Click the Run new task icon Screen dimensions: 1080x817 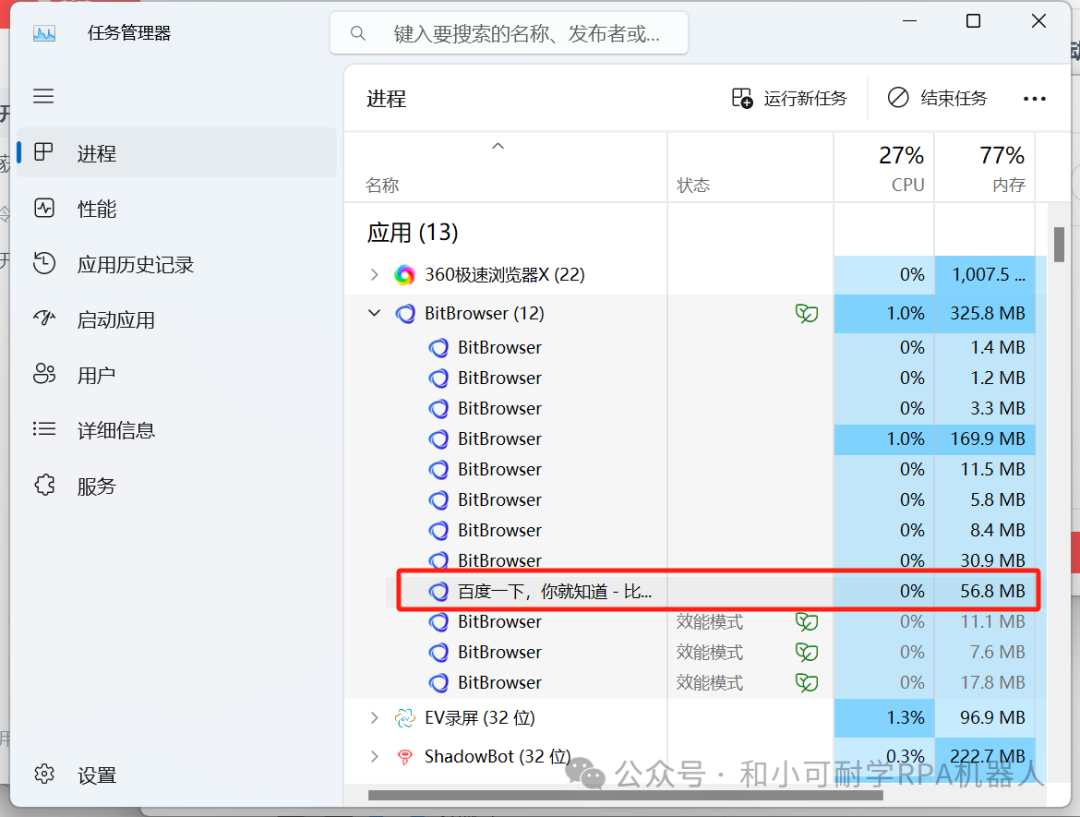[x=742, y=98]
